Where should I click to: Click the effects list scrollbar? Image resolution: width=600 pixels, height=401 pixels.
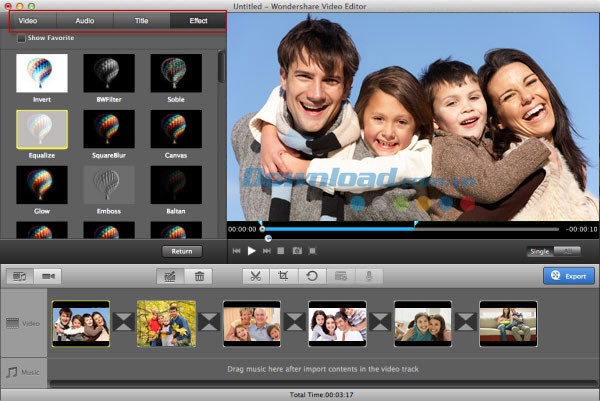click(221, 68)
